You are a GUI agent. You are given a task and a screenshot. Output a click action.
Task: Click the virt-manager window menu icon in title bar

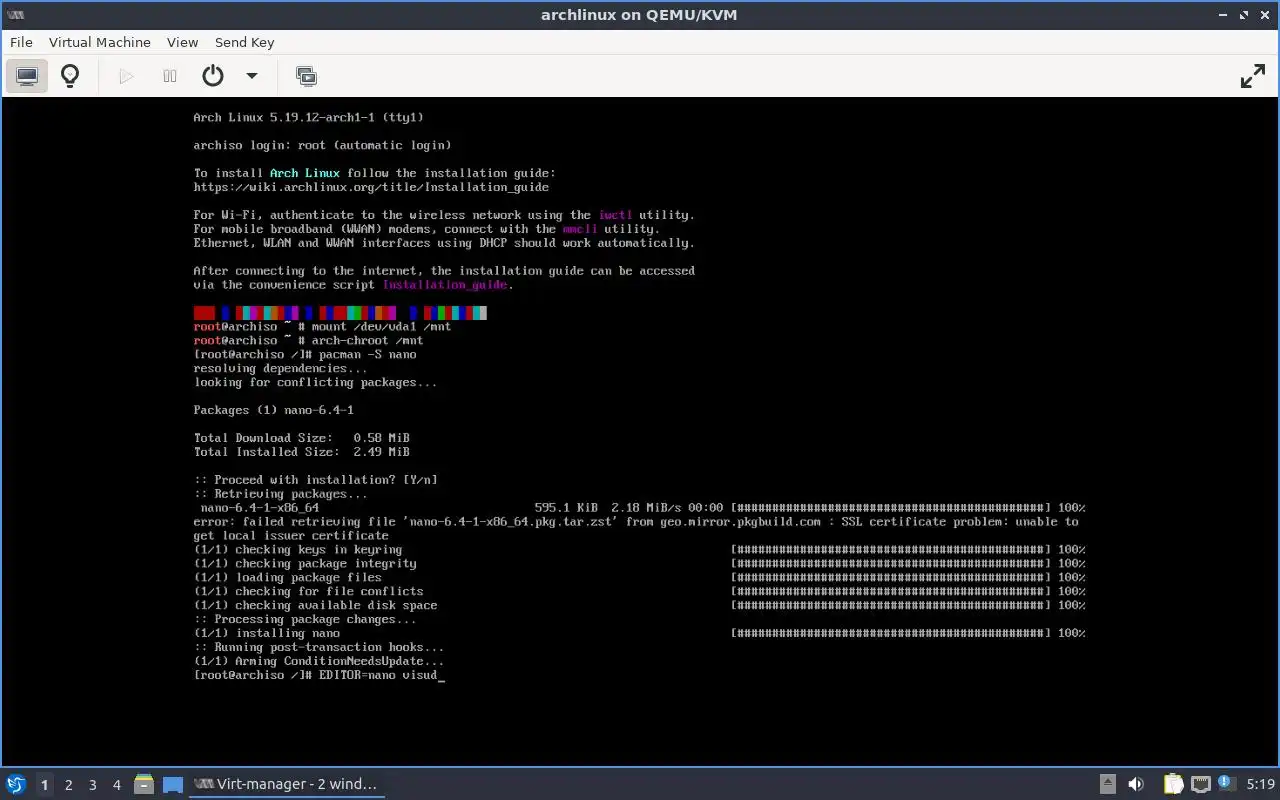(16, 14)
